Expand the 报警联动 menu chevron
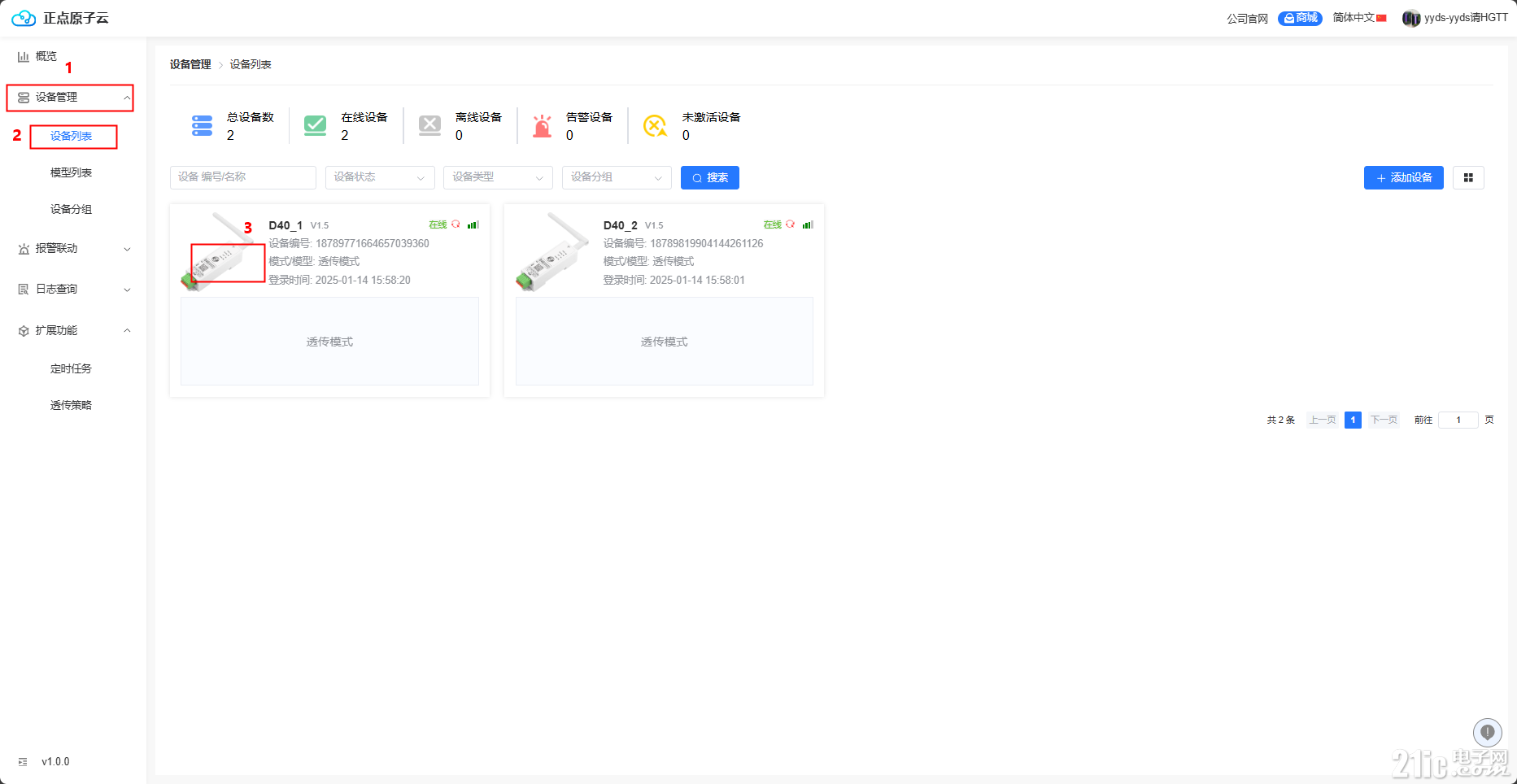This screenshot has width=1517, height=784. [x=127, y=249]
